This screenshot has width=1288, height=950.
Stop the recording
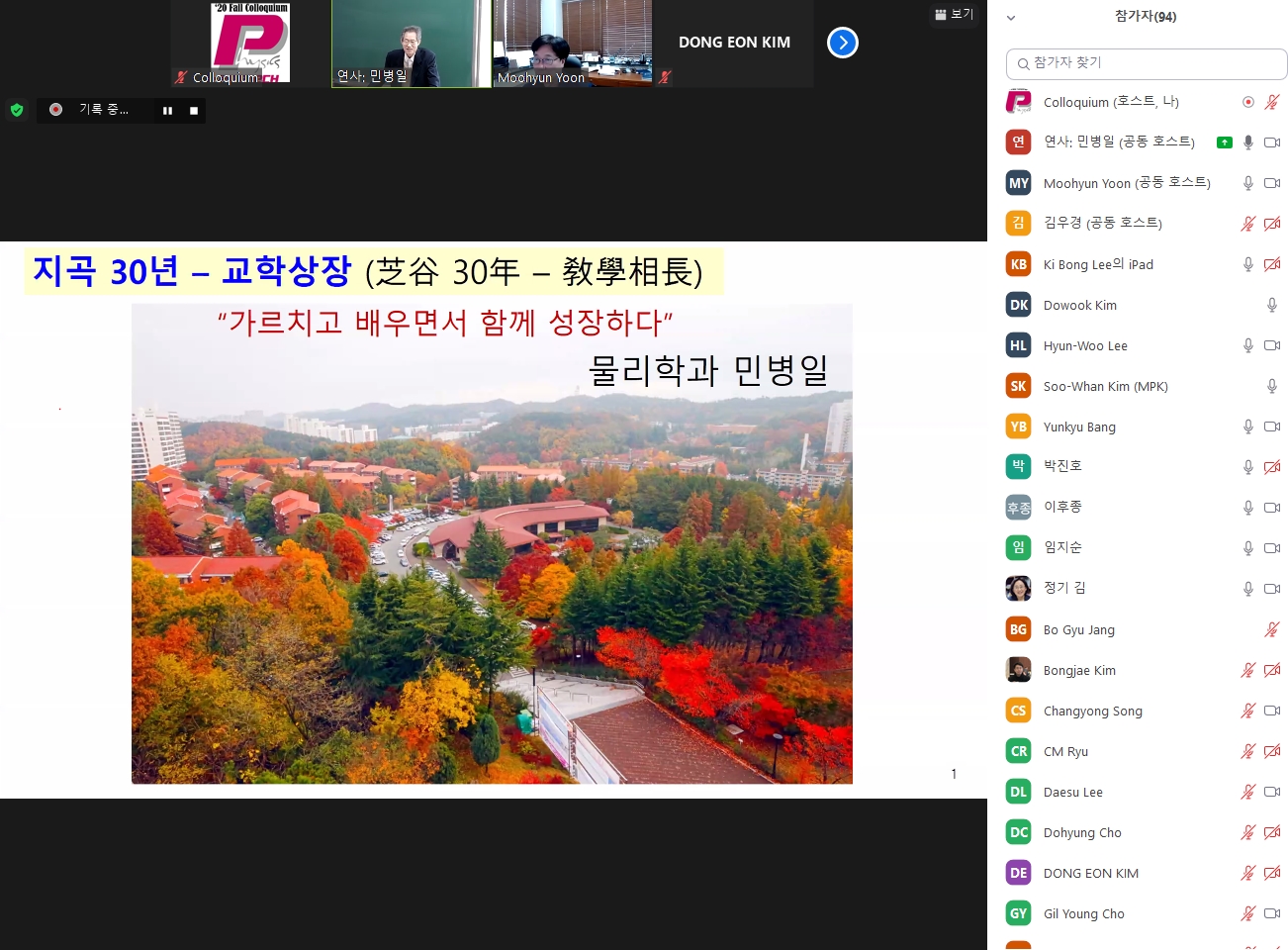[194, 111]
